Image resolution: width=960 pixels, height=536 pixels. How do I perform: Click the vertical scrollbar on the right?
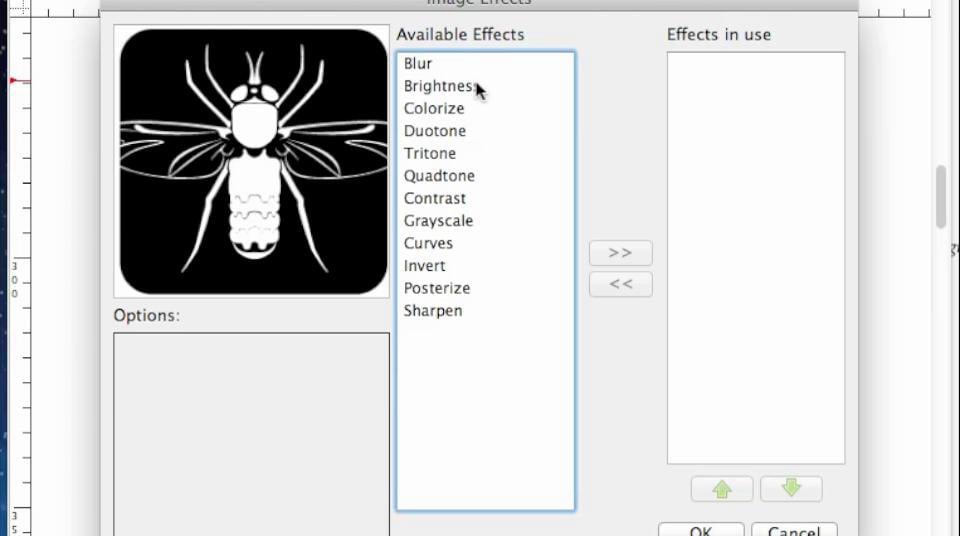coord(941,197)
